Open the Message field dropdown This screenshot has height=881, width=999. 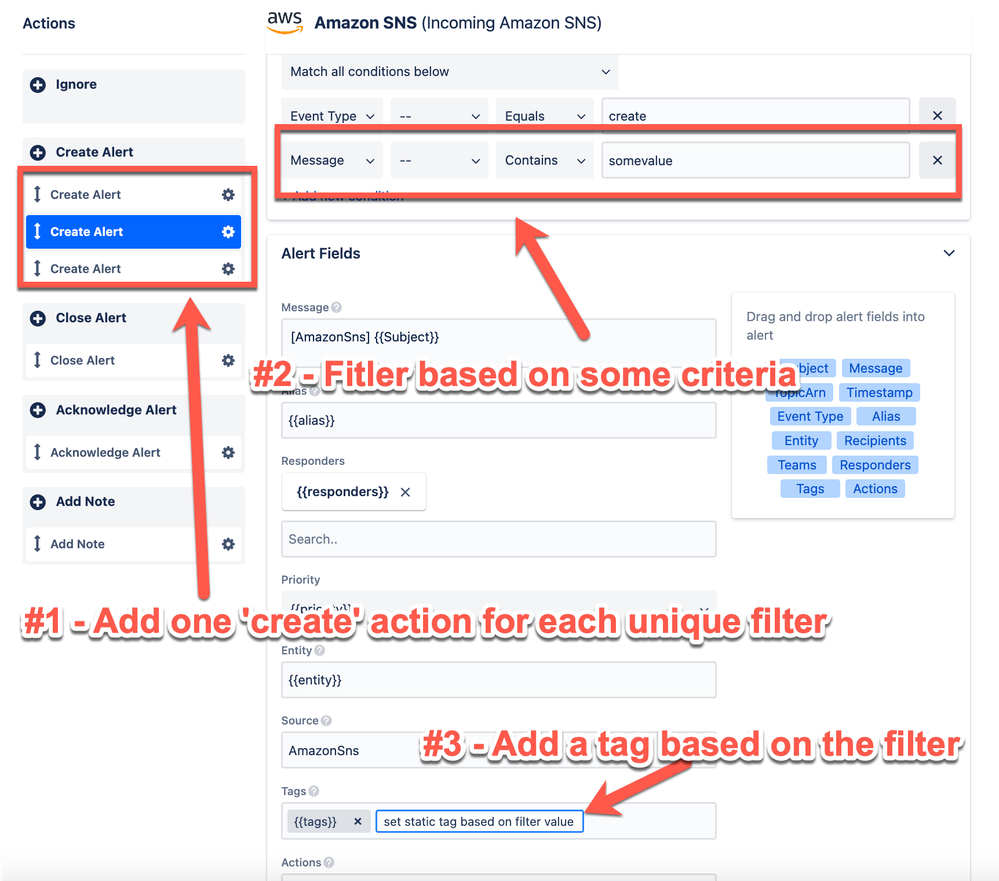[332, 161]
